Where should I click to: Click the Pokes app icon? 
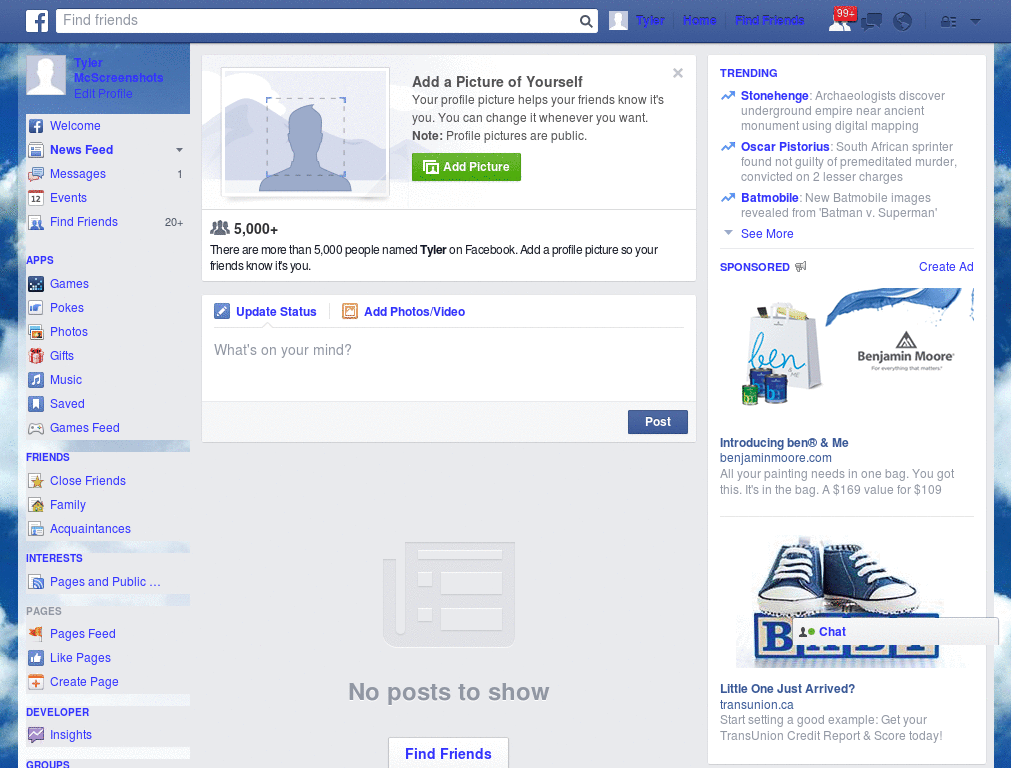36,308
